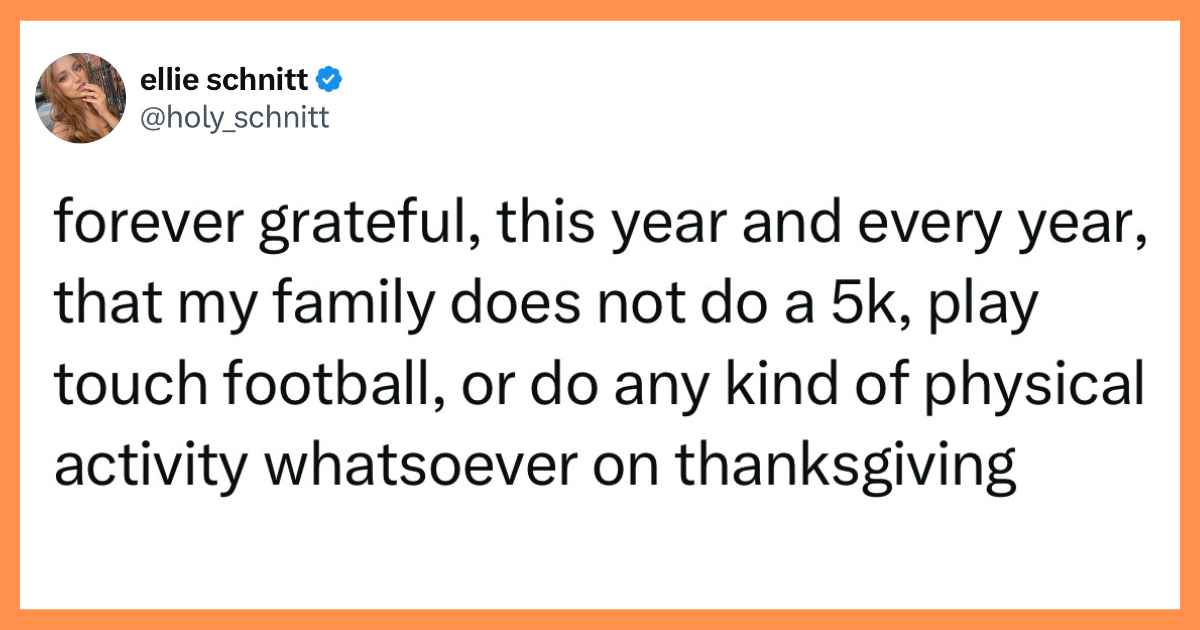
Task: Click the orange border frame around the tweet
Action: tap(600, 10)
